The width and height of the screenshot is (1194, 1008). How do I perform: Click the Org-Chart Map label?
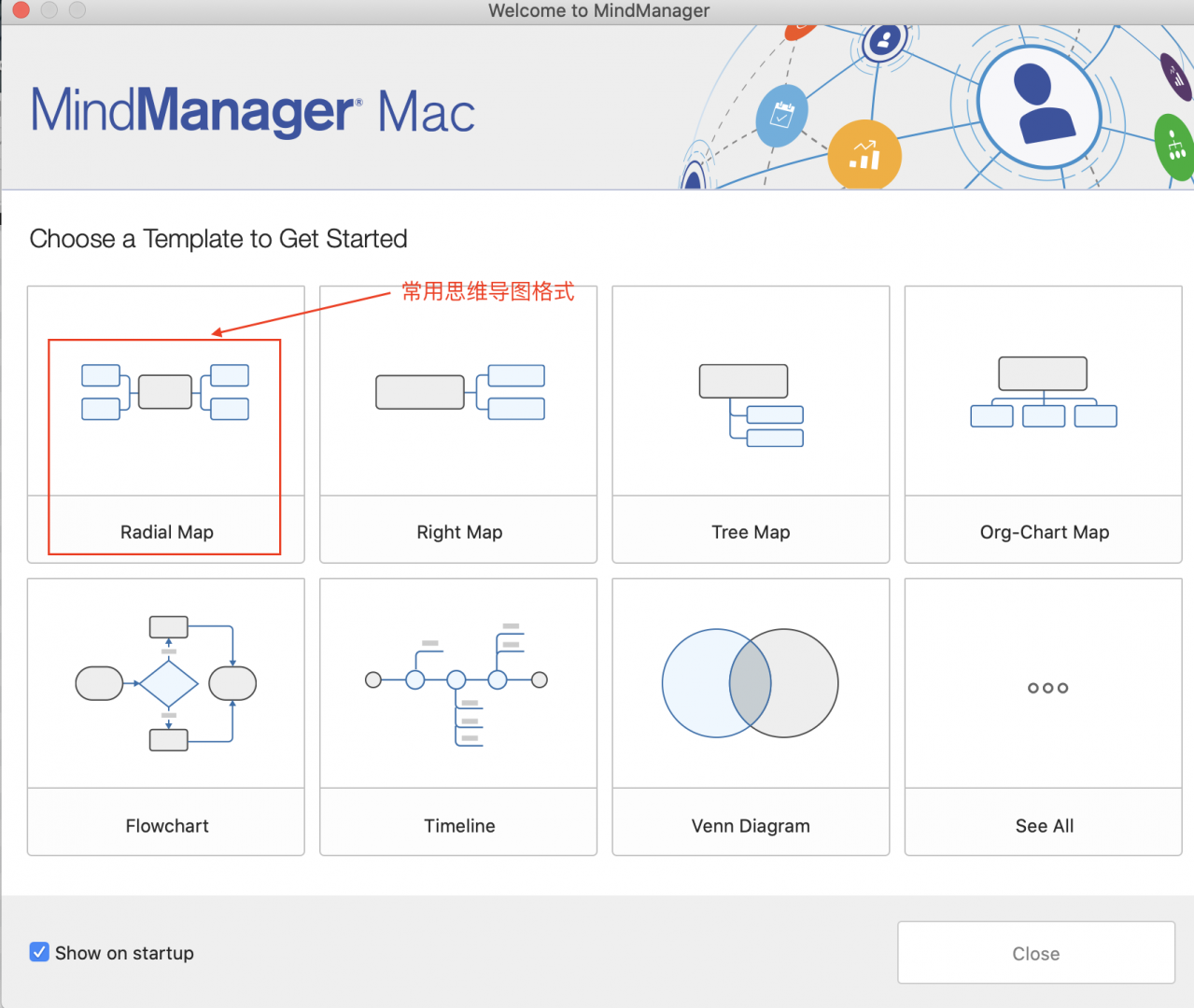(1045, 532)
